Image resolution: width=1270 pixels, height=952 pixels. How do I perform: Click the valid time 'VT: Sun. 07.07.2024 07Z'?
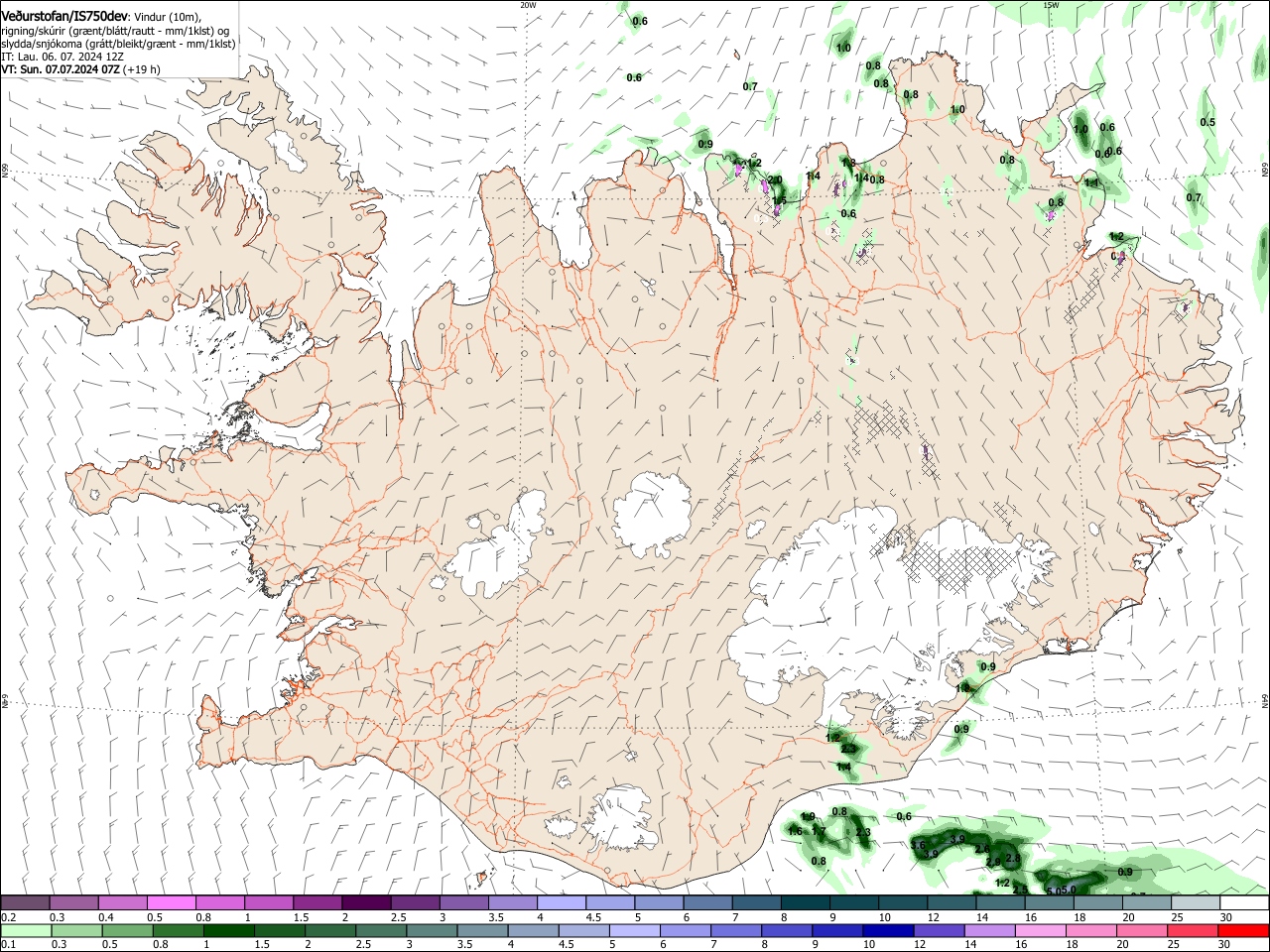[61, 69]
